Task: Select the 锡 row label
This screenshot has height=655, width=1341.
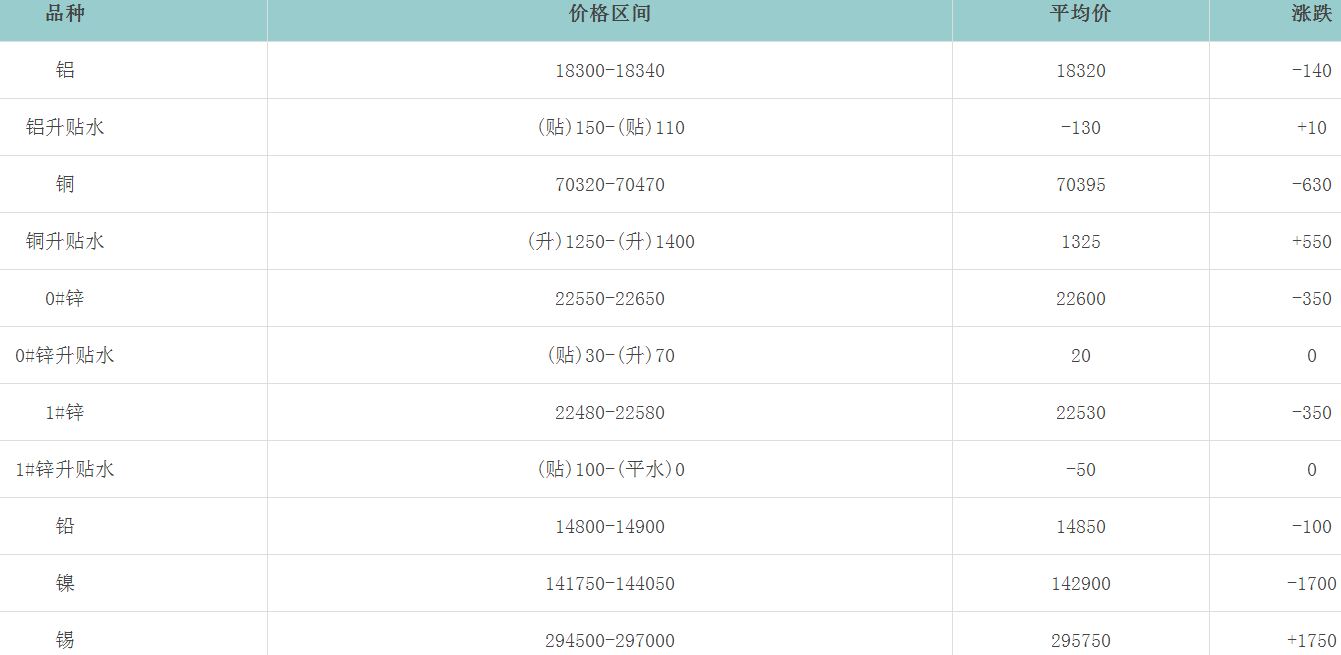Action: coord(65,640)
